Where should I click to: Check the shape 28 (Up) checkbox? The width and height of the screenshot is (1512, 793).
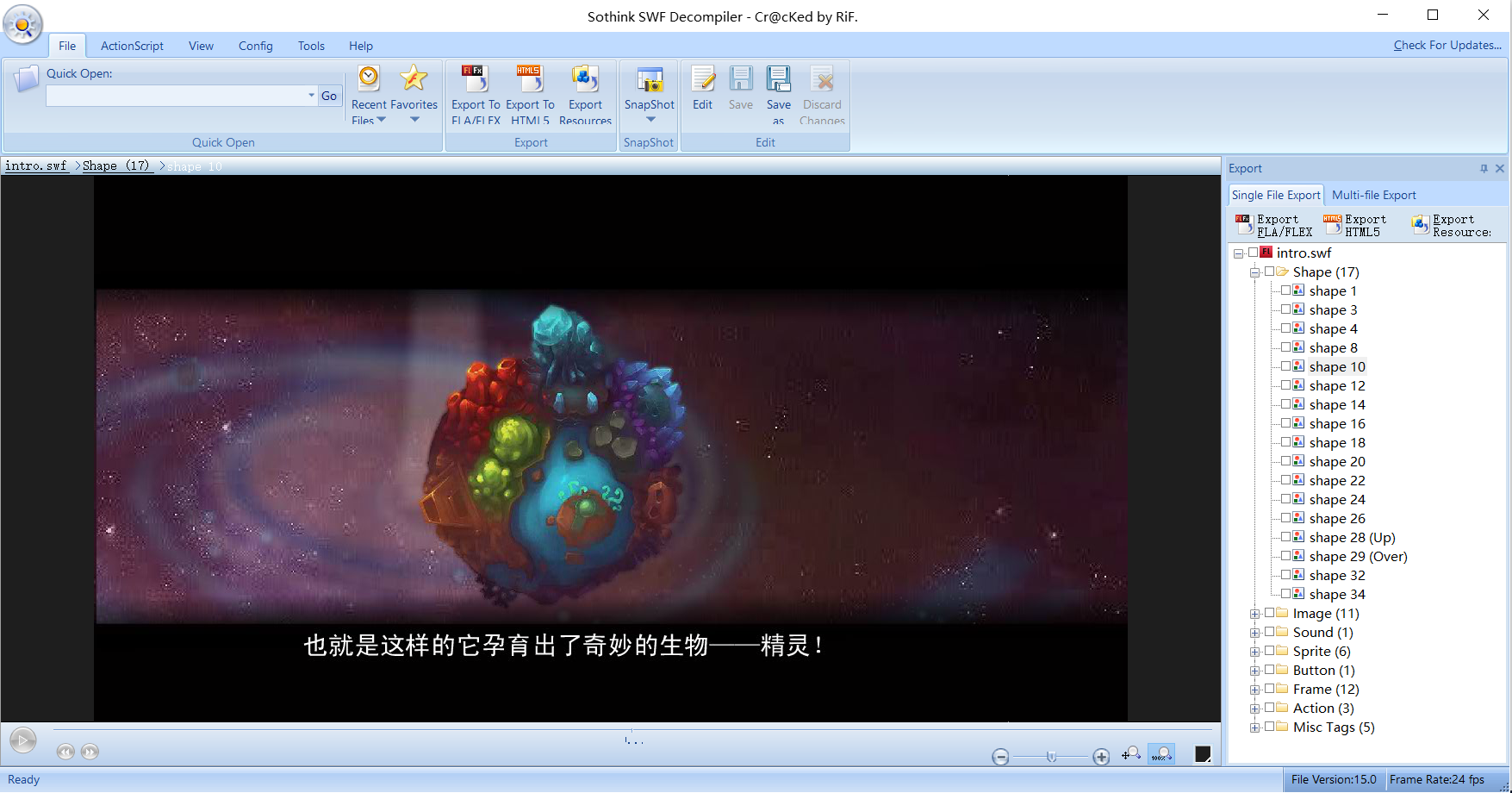(1285, 537)
